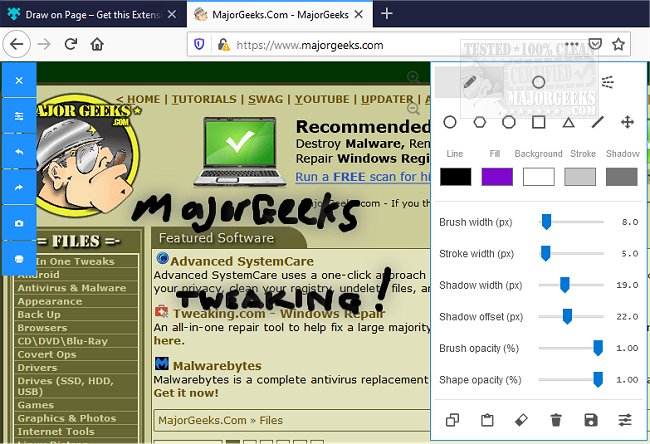Select the spray brush mode
Screen dimensions: 650x444
tap(608, 82)
